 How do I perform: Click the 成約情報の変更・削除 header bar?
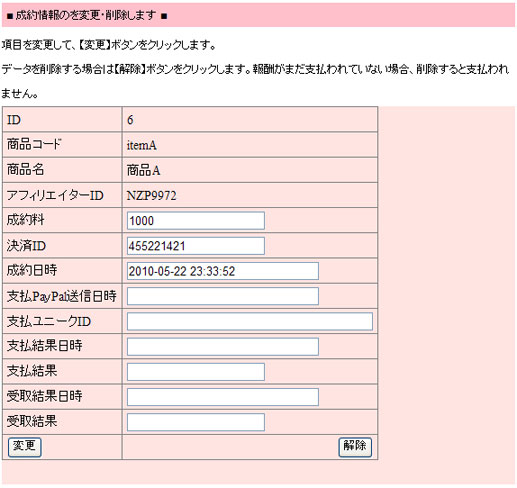258,15
